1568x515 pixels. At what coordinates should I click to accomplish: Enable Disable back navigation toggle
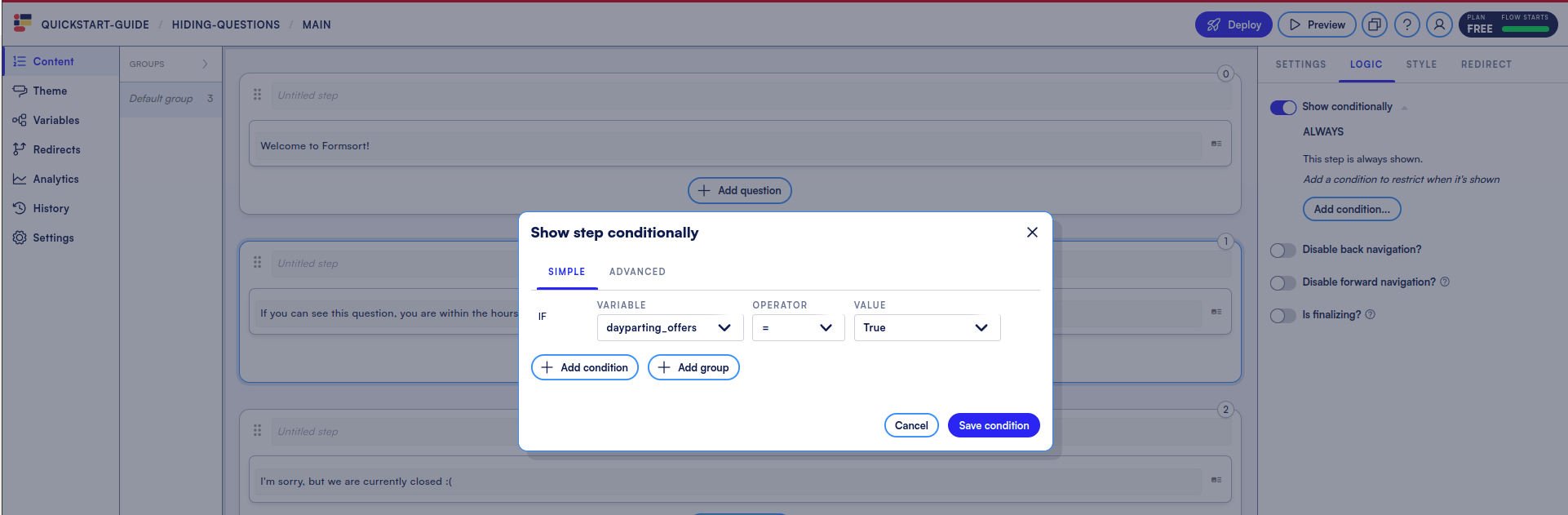1282,251
